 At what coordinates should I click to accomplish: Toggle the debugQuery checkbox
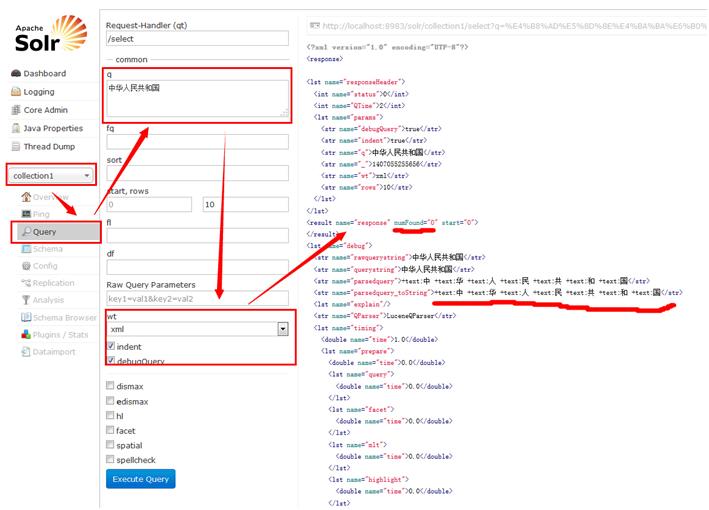(111, 361)
